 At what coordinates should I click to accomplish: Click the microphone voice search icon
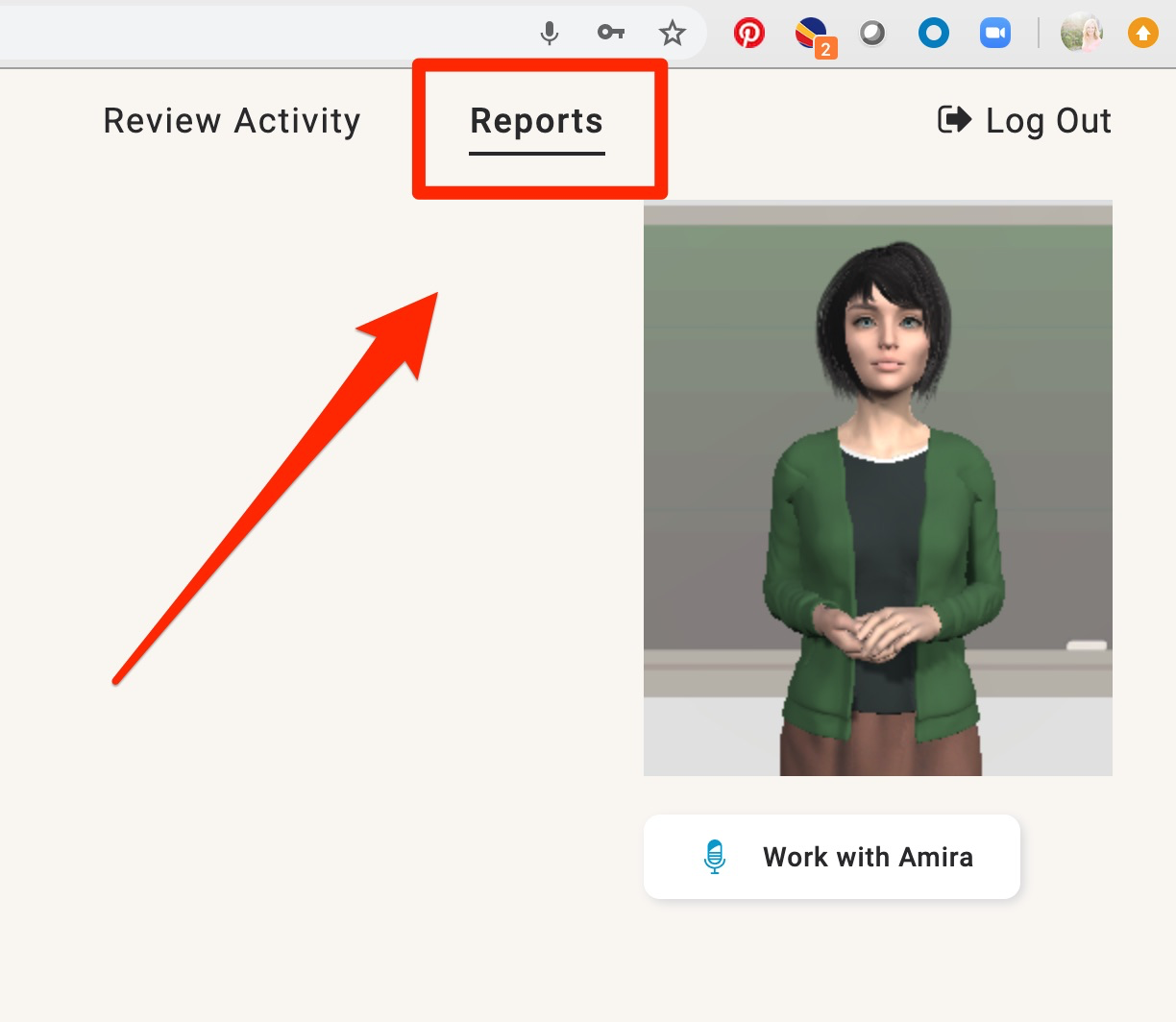click(550, 34)
